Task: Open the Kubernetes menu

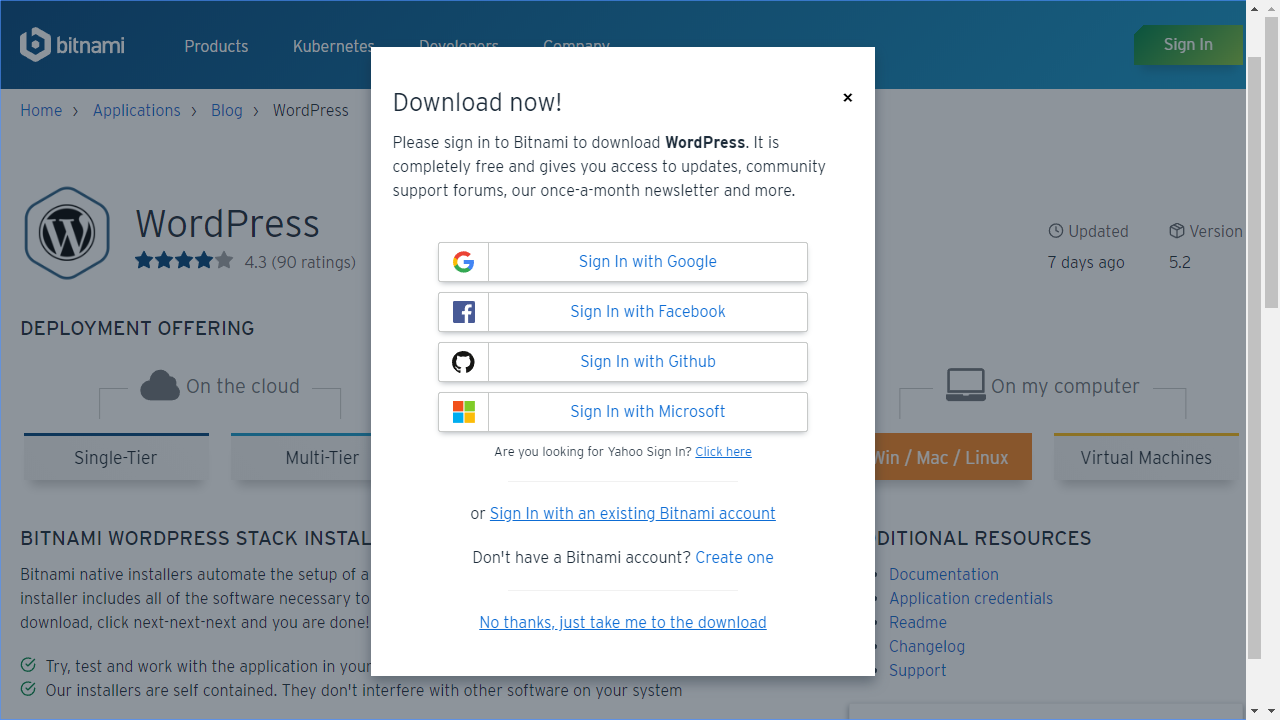Action: (x=332, y=46)
